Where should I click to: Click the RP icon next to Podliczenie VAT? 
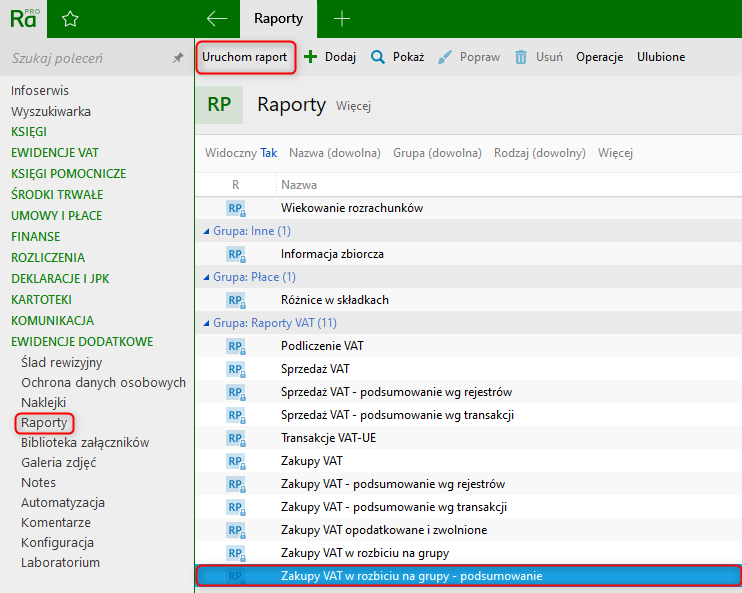click(x=236, y=346)
